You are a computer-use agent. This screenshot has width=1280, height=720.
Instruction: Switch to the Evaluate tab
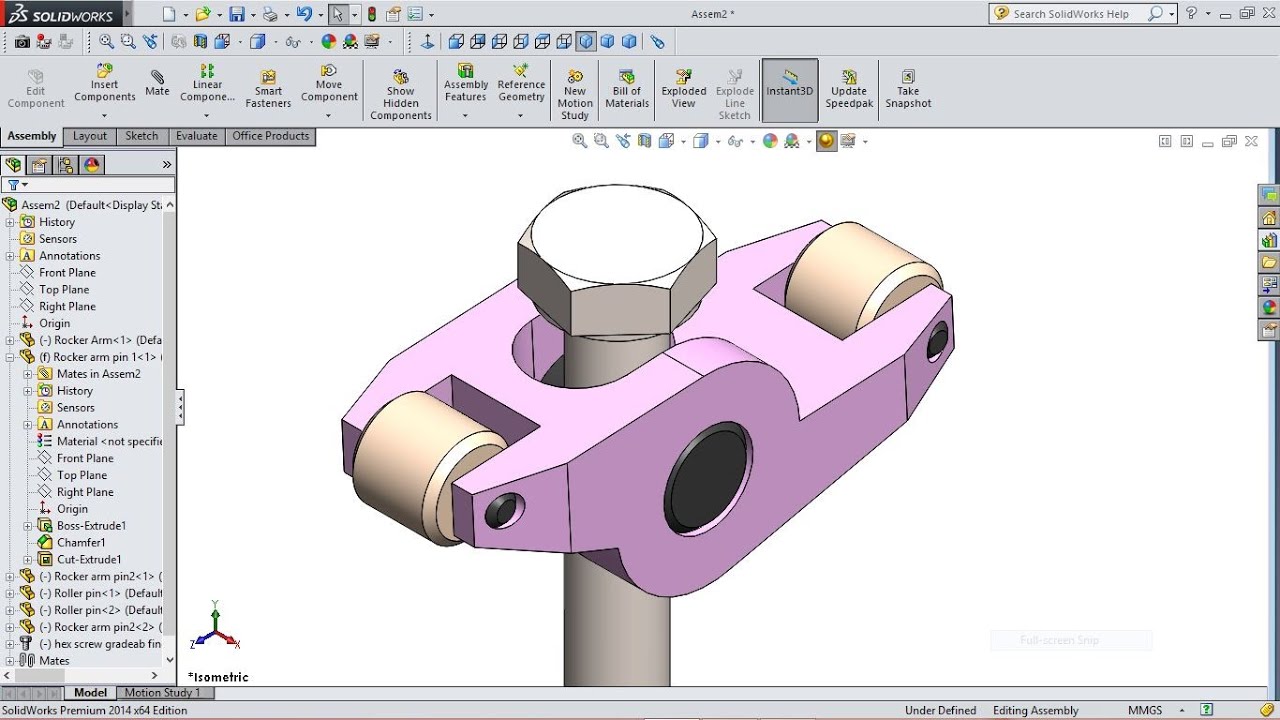click(x=197, y=136)
